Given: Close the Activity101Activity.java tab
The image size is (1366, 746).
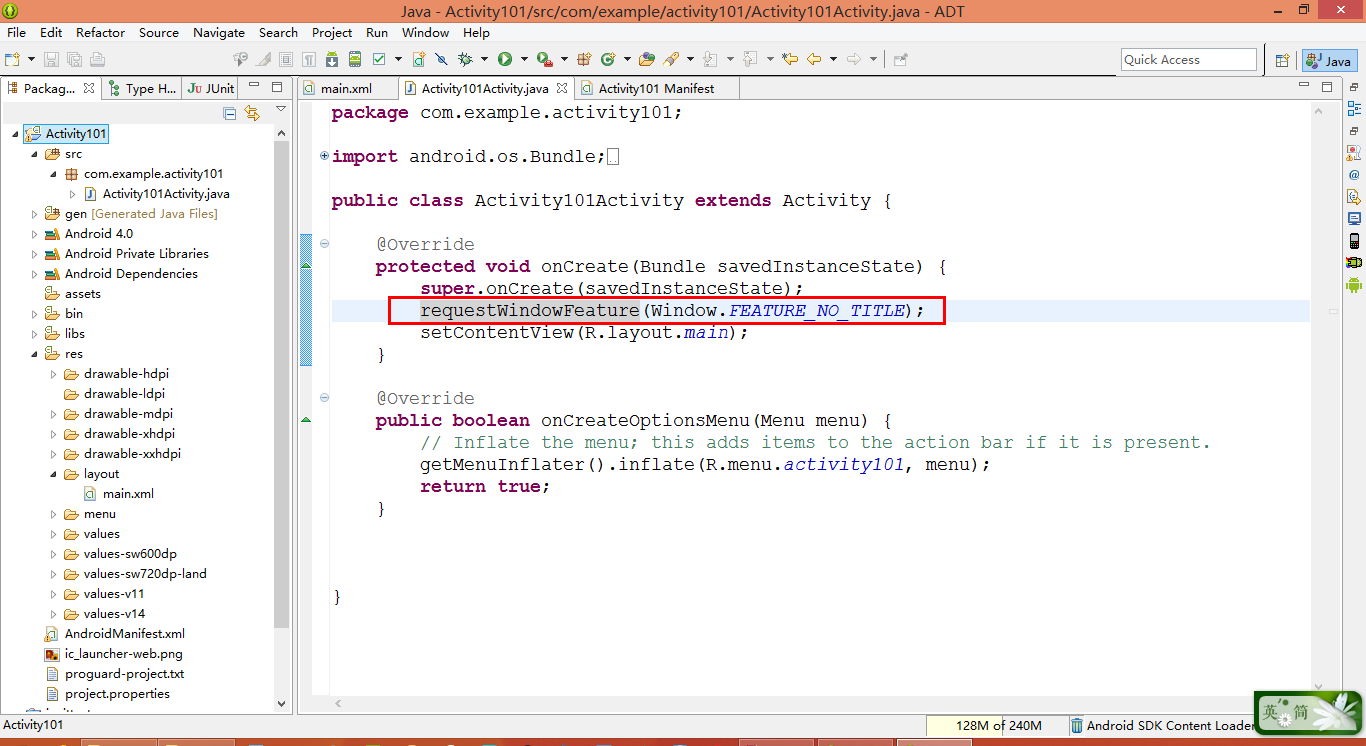Looking at the screenshot, I should coord(562,88).
